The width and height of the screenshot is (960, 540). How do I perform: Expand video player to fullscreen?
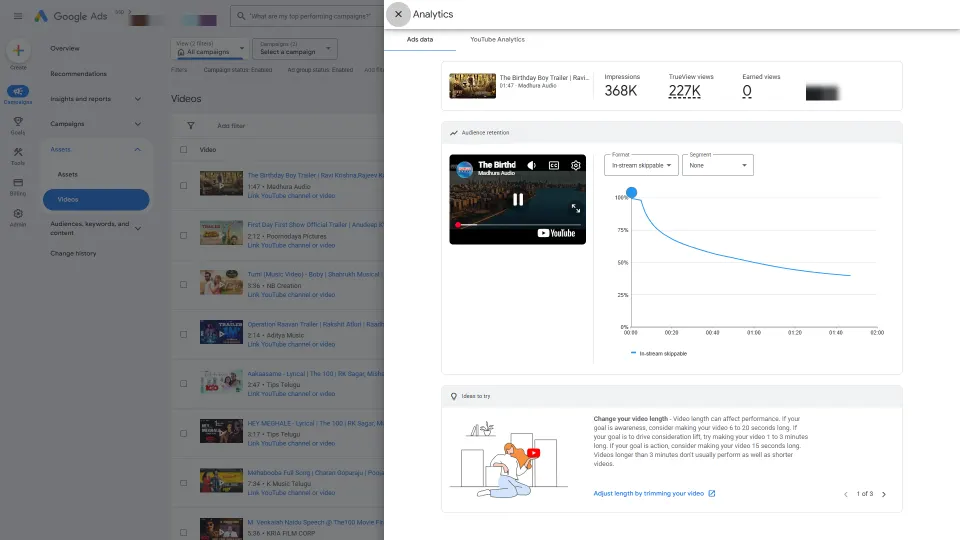[x=576, y=208]
